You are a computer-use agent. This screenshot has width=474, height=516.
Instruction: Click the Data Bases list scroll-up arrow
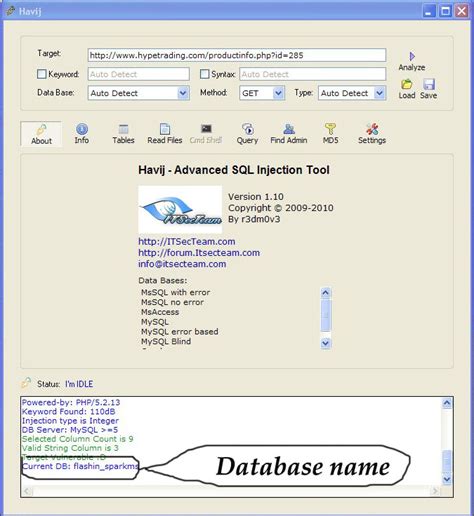(x=326, y=293)
